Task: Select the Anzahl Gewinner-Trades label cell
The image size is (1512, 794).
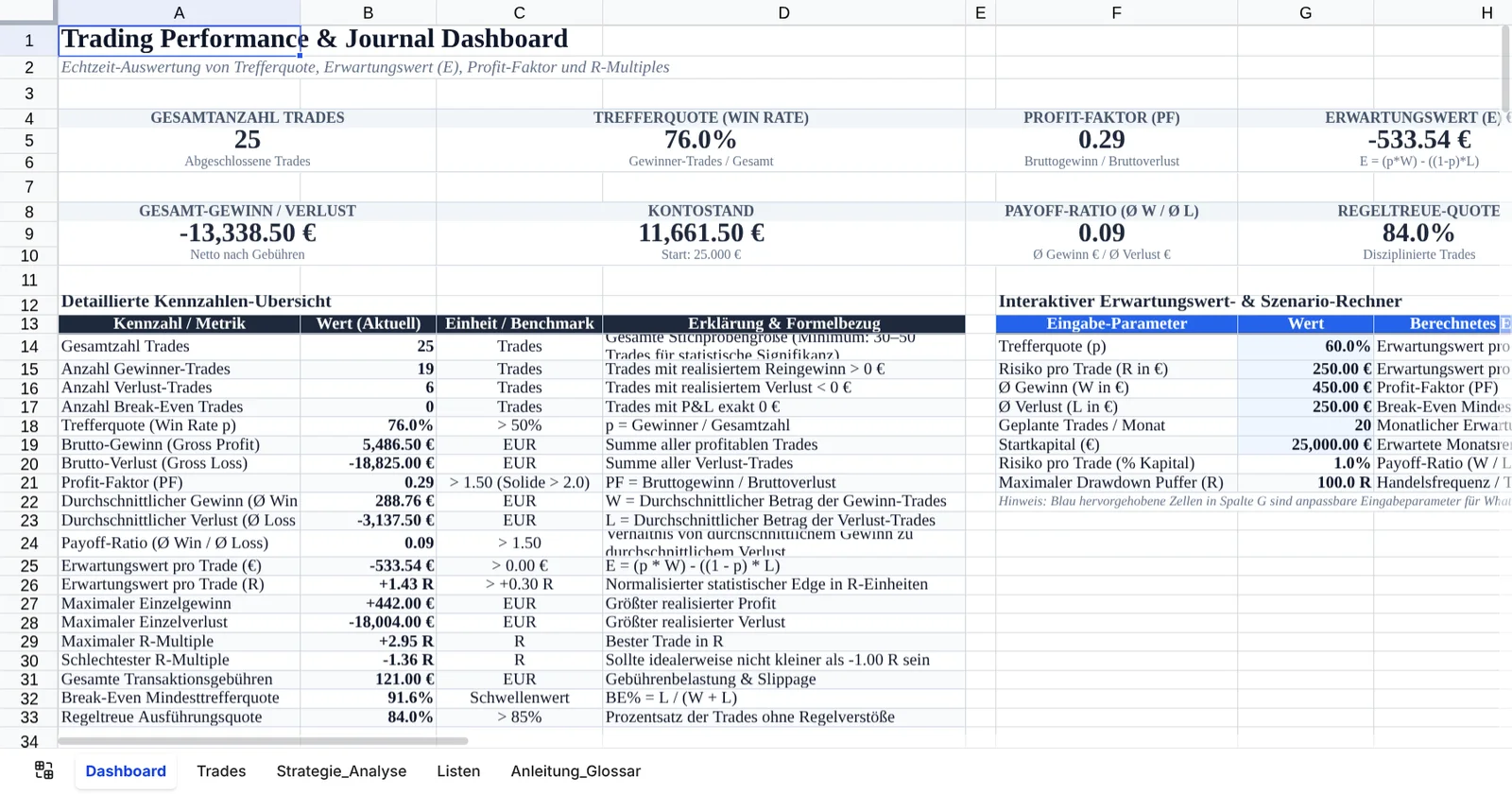Action: point(179,369)
